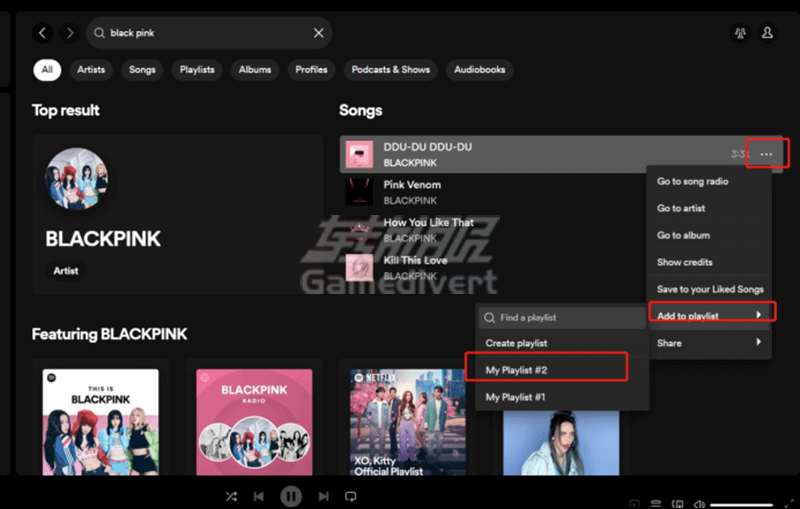Click the Featuring BLACKPINK heading
The width and height of the screenshot is (800, 509).
(109, 334)
